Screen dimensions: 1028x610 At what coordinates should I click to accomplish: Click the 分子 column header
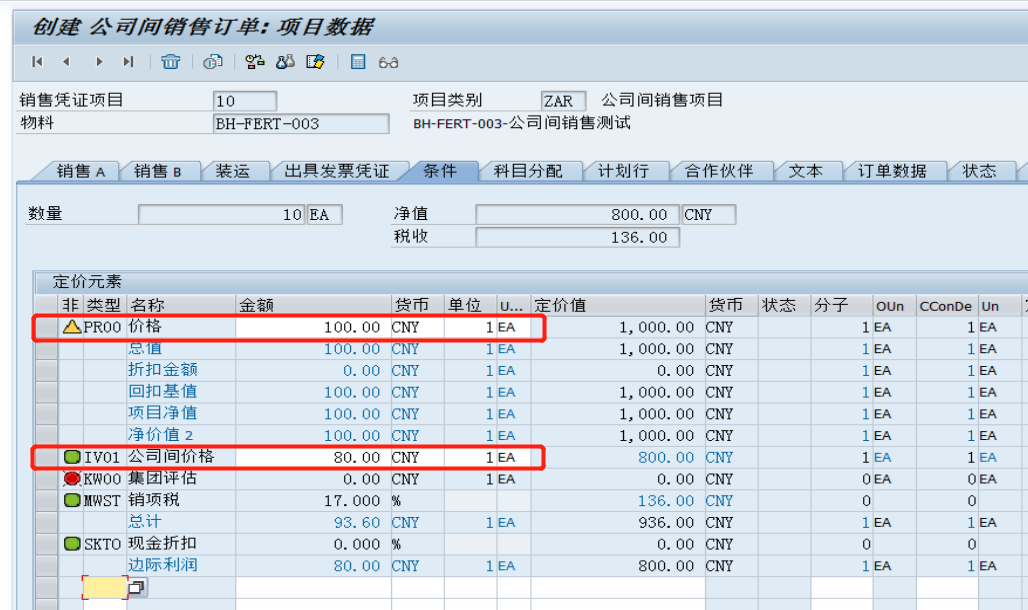[x=842, y=305]
